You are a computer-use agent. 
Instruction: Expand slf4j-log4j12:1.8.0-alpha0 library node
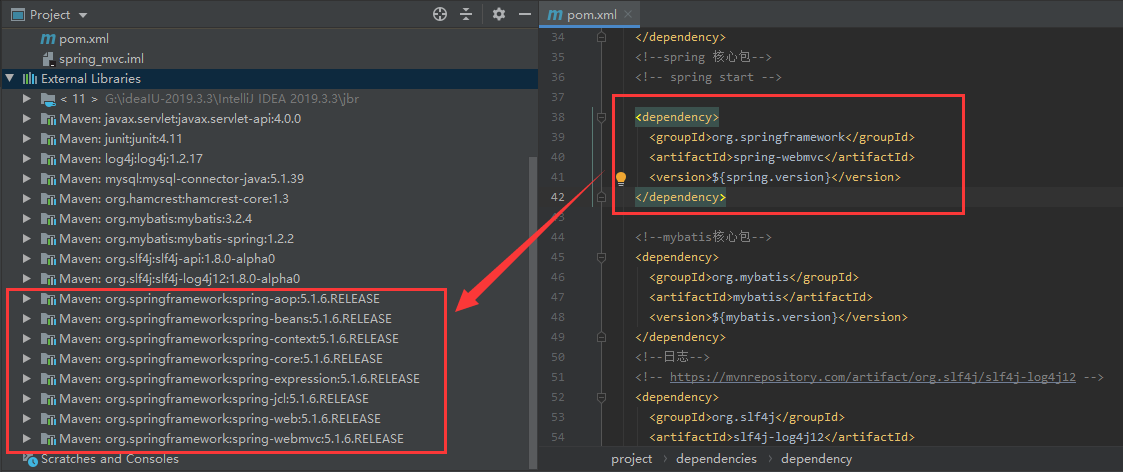26,279
